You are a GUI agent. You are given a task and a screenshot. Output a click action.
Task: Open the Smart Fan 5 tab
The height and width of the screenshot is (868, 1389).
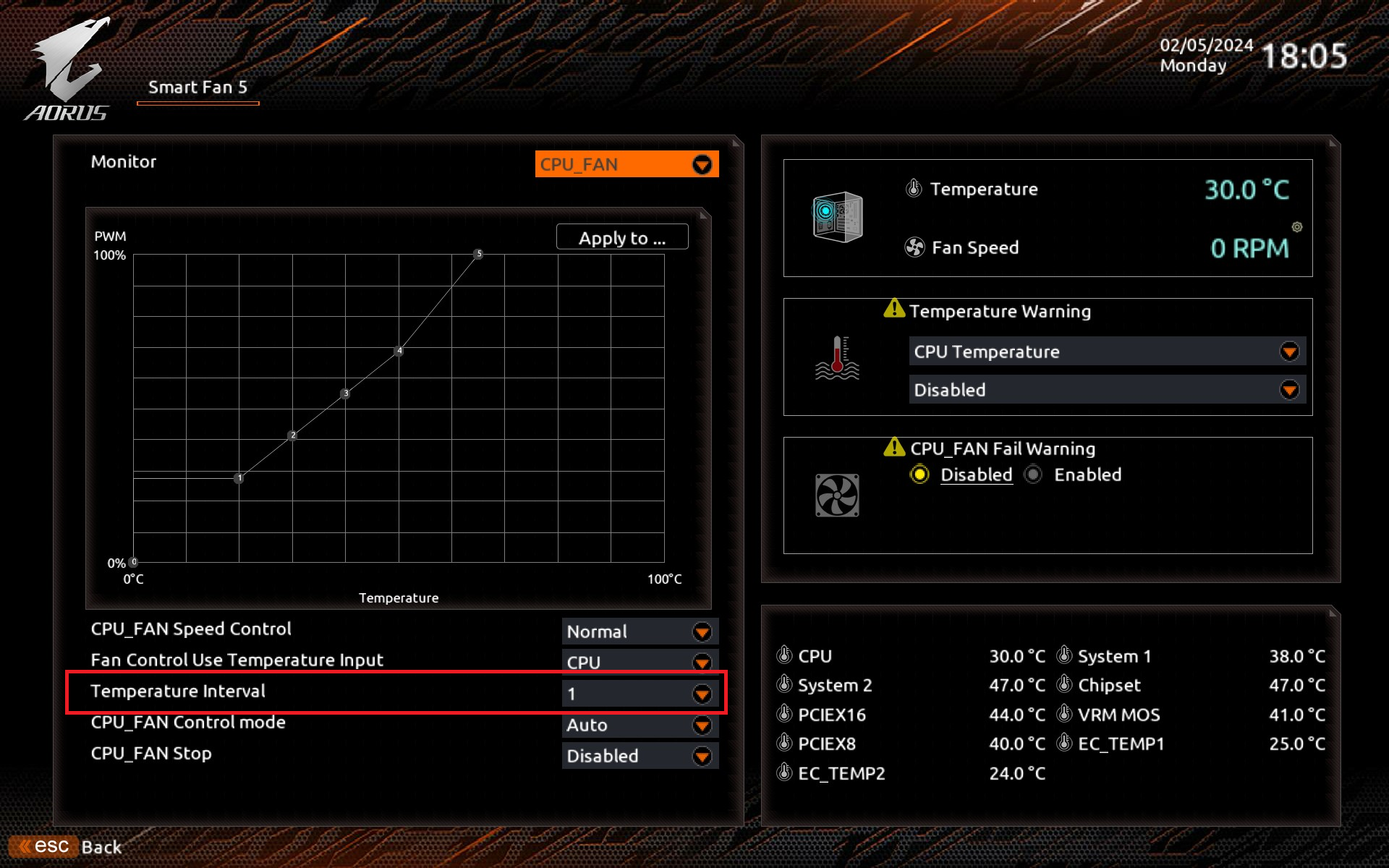[x=197, y=88]
